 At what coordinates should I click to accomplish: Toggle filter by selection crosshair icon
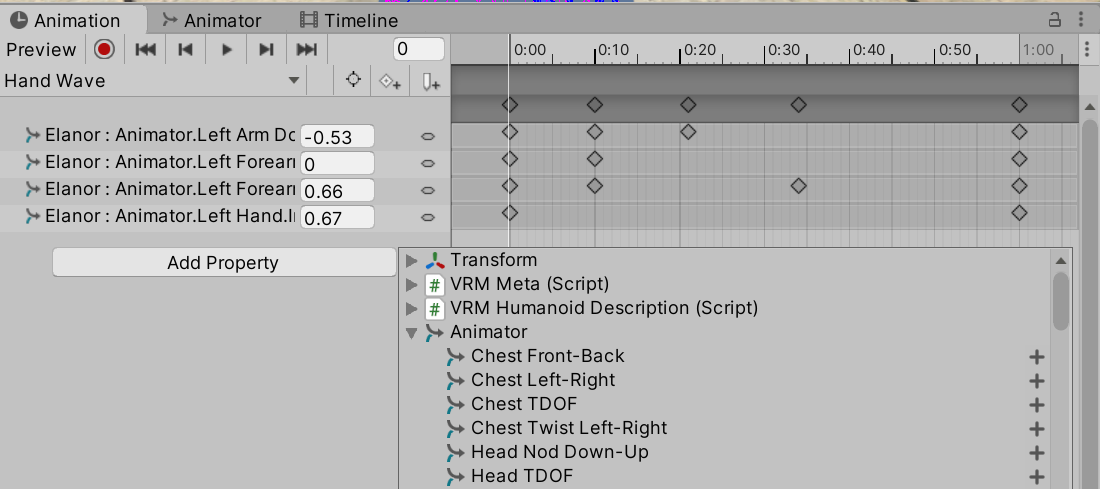[354, 80]
